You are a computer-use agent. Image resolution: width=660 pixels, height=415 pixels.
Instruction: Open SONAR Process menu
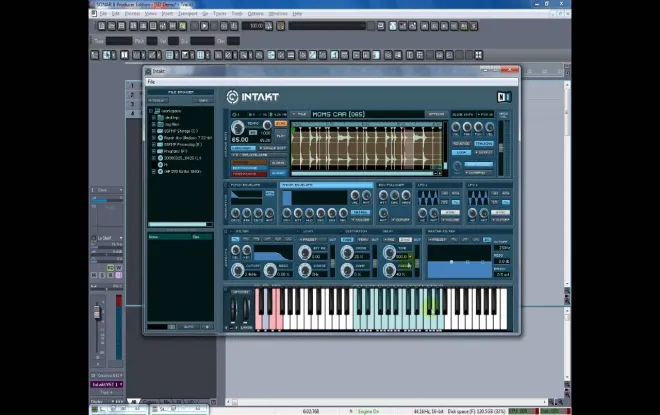click(132, 13)
